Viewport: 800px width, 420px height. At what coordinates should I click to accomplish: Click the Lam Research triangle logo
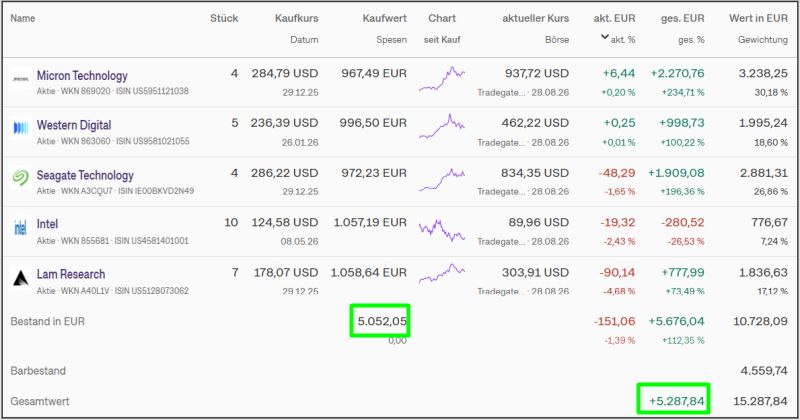[x=20, y=278]
